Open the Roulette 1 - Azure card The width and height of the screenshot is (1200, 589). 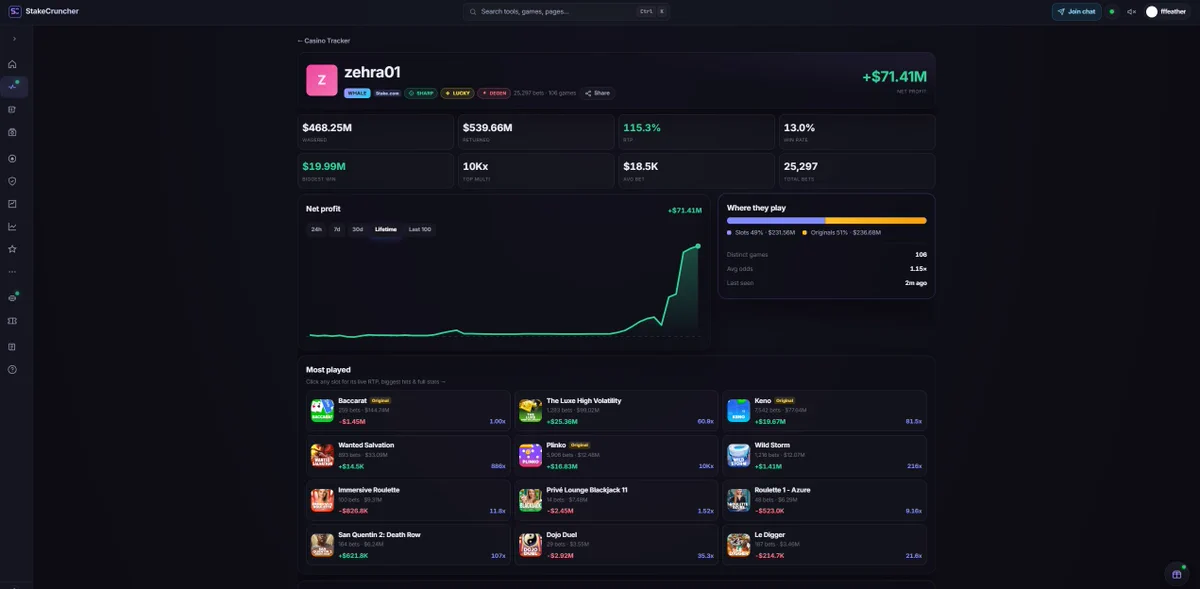824,500
